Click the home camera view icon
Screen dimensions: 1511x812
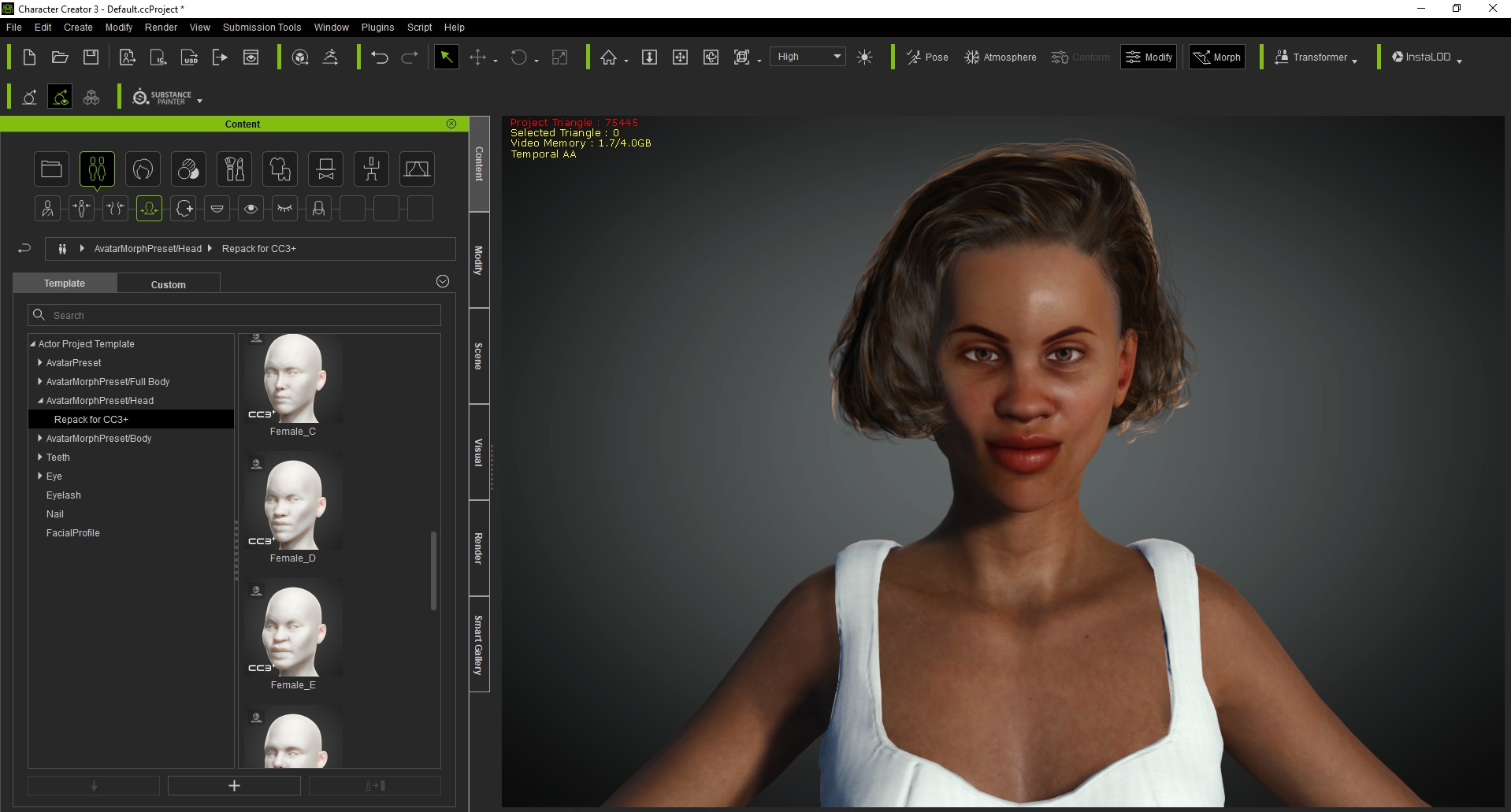(608, 57)
